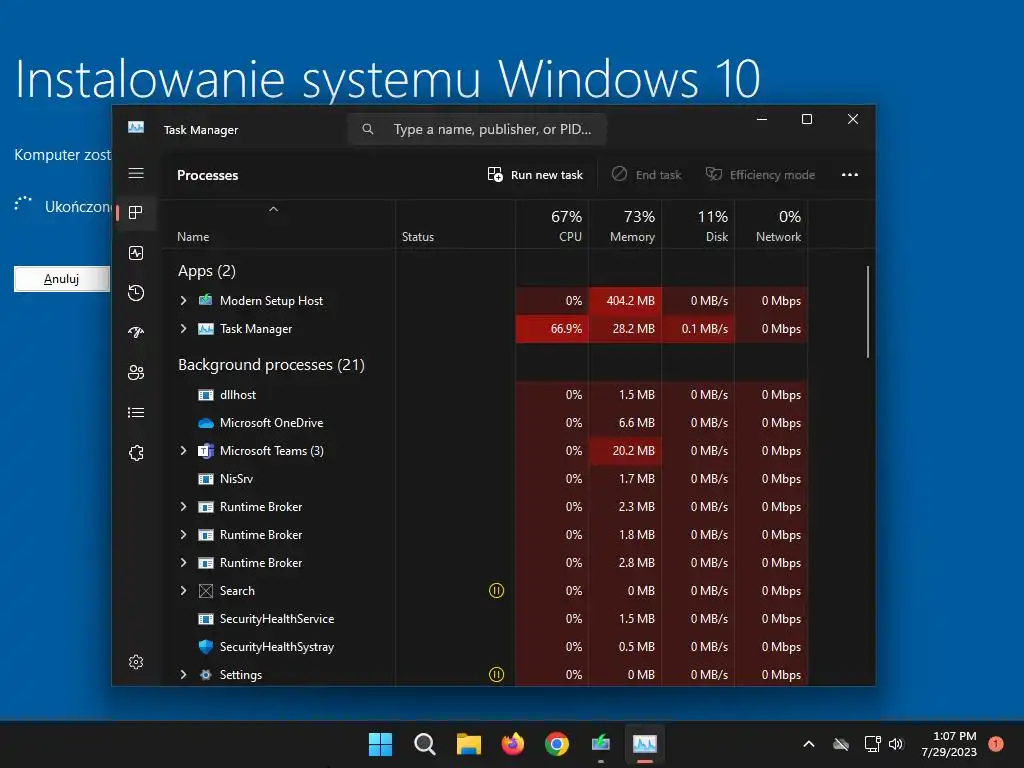Click the taskbar clock showing 1:07 PM

click(x=949, y=744)
